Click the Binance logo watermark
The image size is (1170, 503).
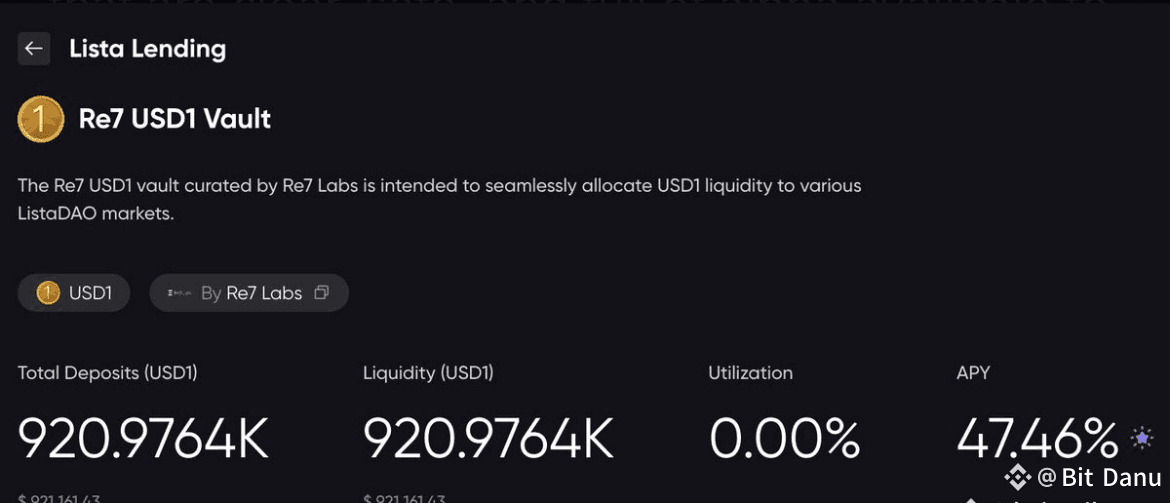(1018, 477)
